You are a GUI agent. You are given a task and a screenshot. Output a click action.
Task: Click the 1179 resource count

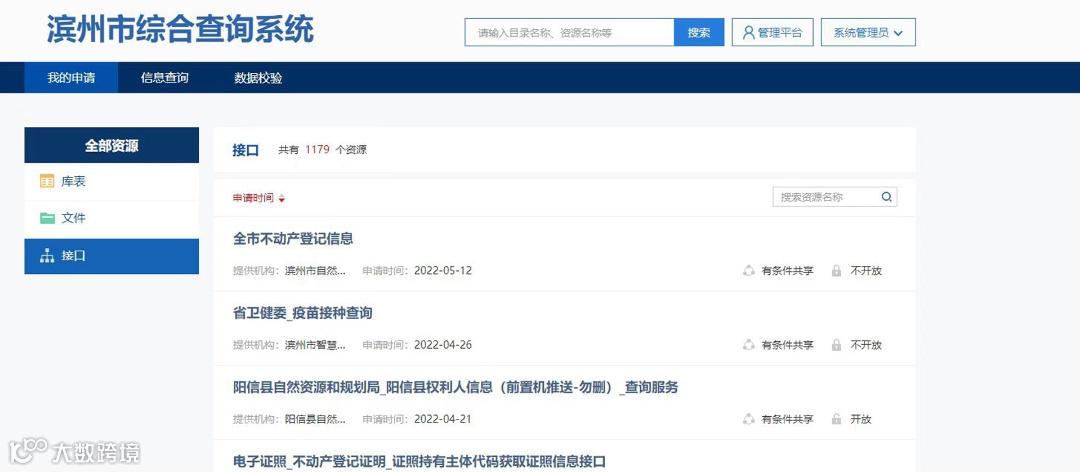(318, 150)
